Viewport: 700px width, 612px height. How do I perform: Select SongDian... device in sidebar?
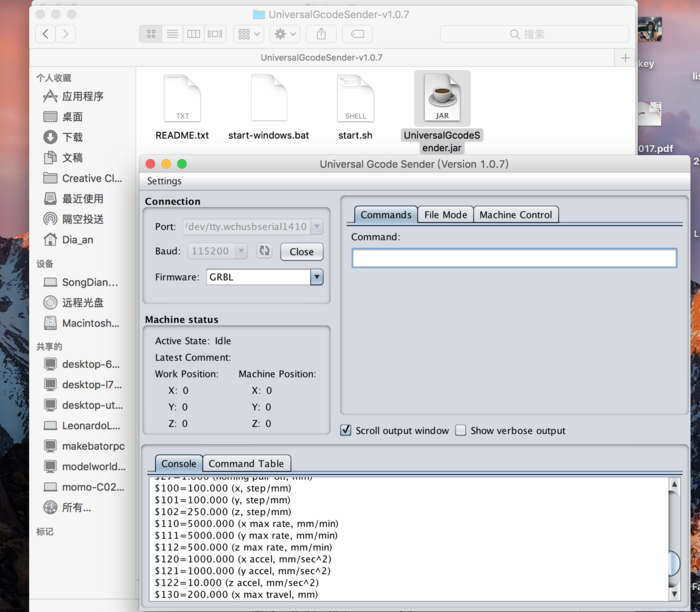point(83,282)
